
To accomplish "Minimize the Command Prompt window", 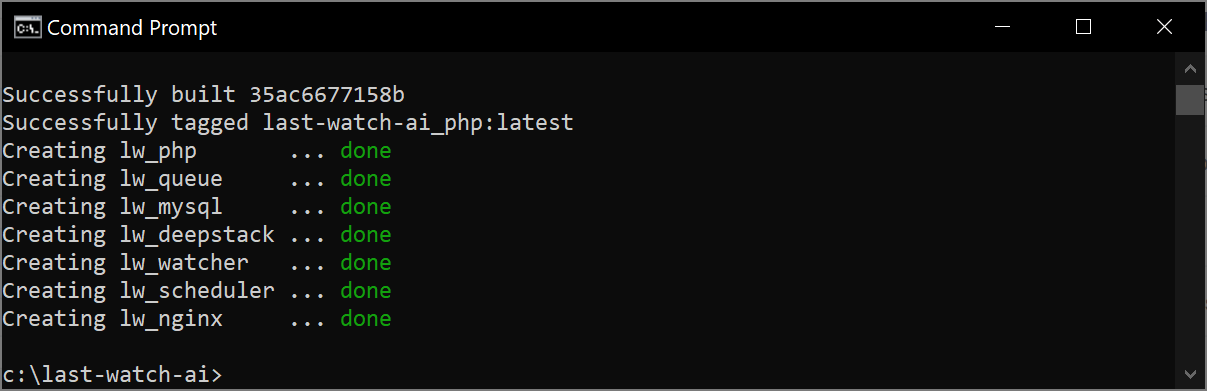I will pos(1002,27).
